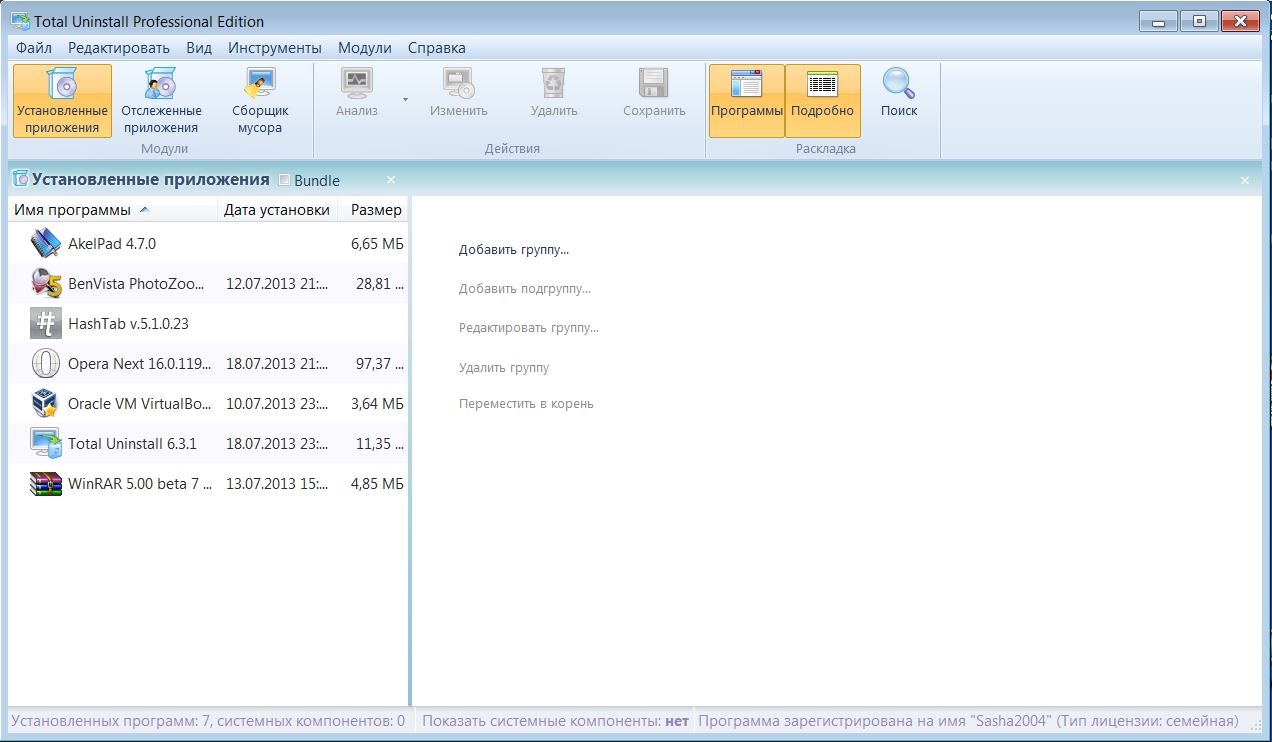
Task: Click the 10.07.2013 install date cell
Action: coord(277,403)
